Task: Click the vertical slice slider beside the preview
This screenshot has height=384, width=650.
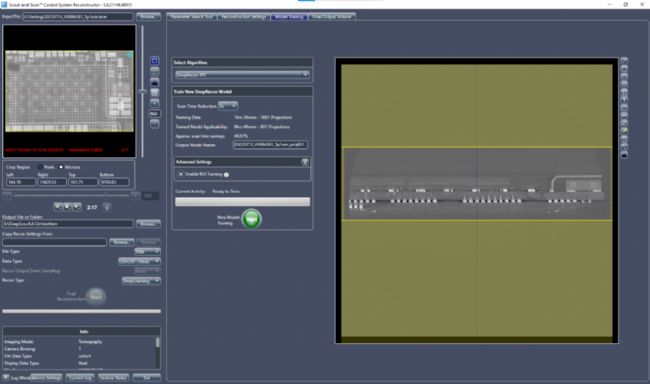Action: point(143,91)
